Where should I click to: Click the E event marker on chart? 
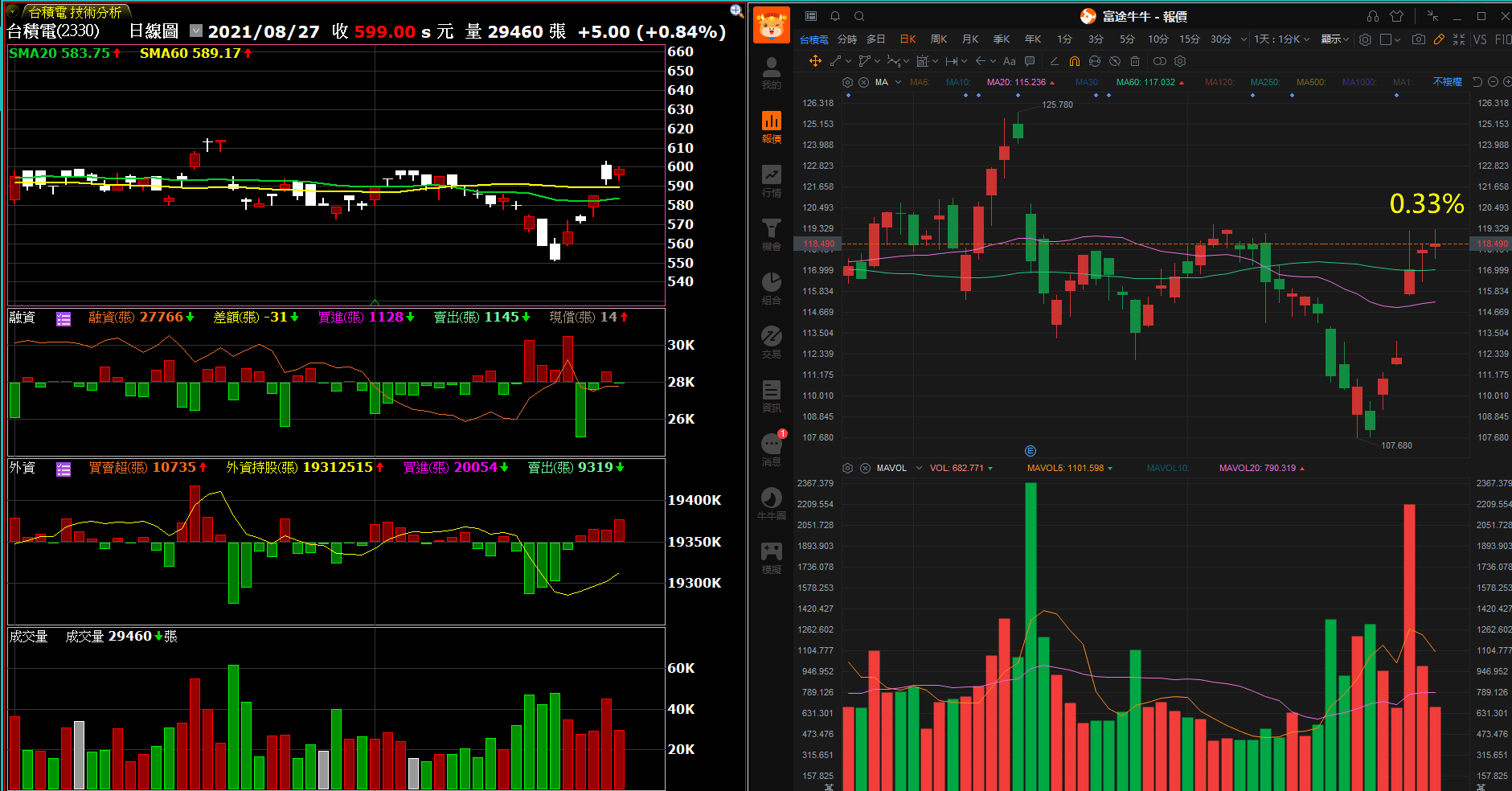(x=1031, y=451)
